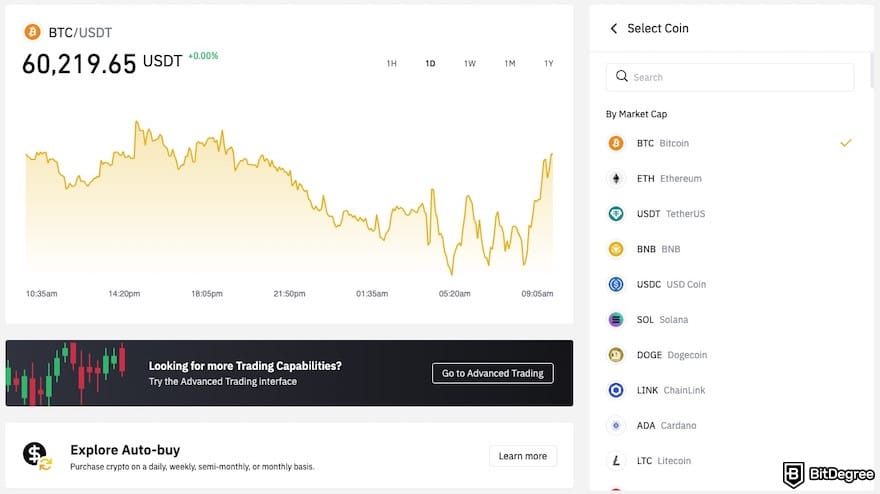Click the By Market Cap label
This screenshot has width=880, height=494.
[x=636, y=114]
